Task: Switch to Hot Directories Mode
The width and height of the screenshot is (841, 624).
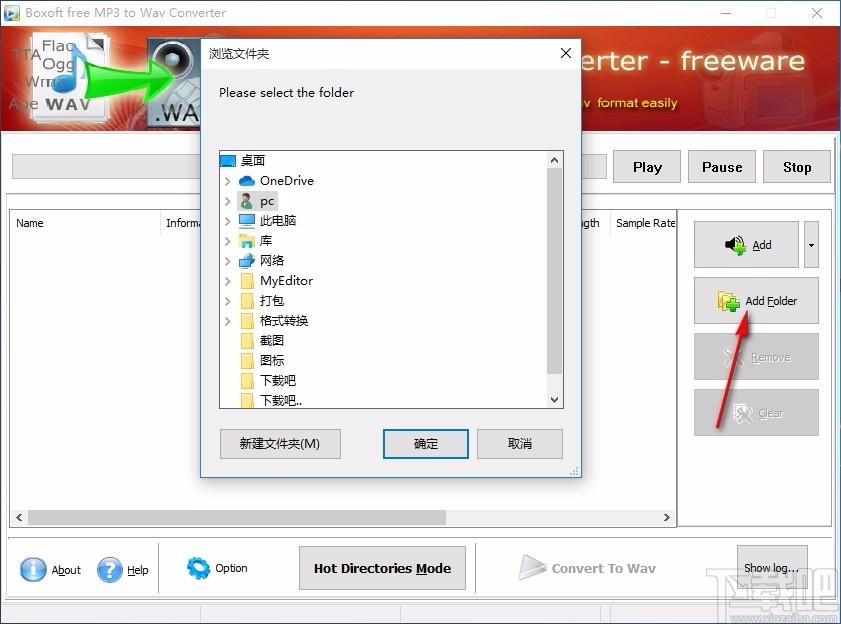Action: pyautogui.click(x=382, y=568)
